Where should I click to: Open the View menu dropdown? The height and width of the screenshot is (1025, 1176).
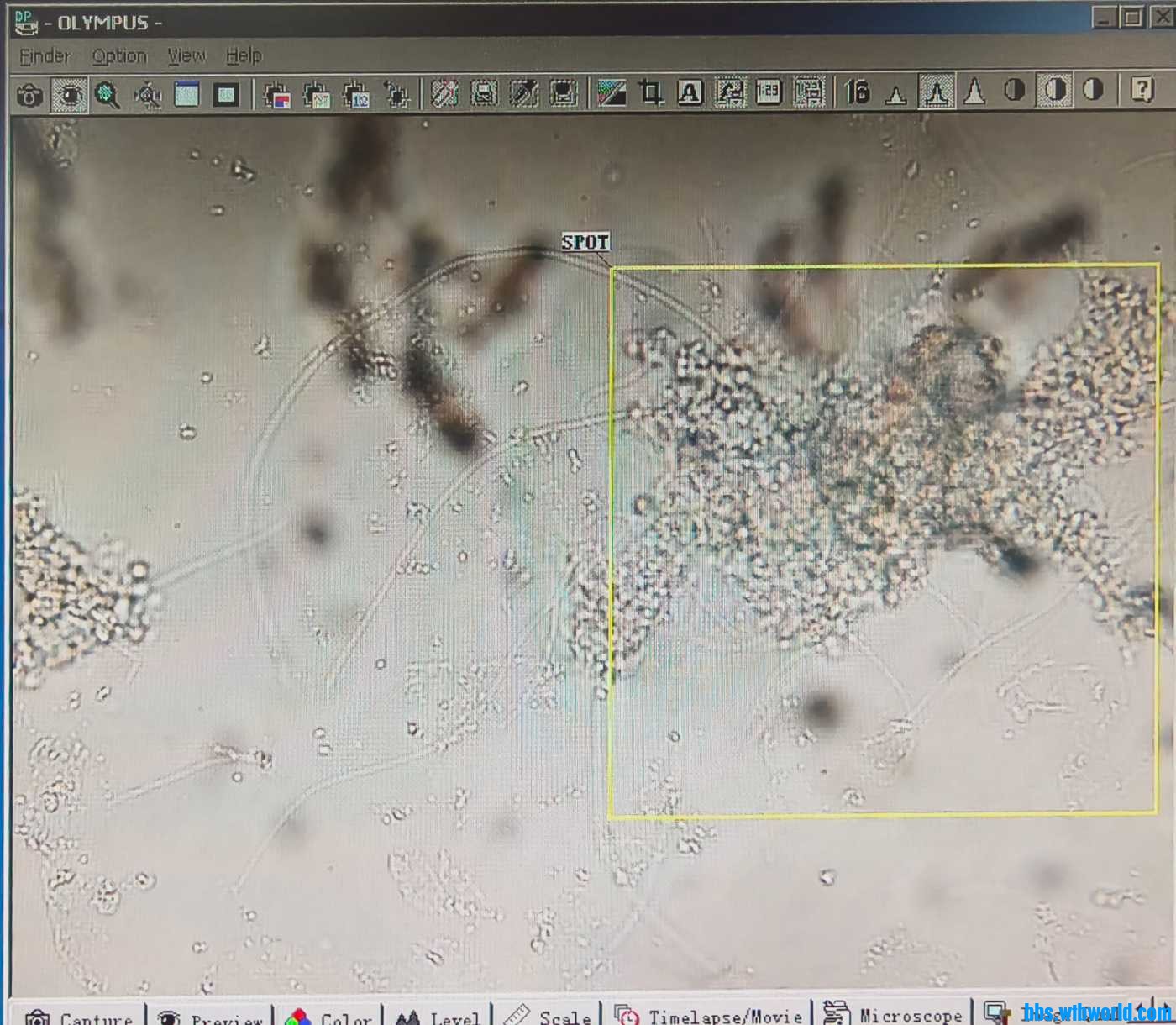(186, 56)
